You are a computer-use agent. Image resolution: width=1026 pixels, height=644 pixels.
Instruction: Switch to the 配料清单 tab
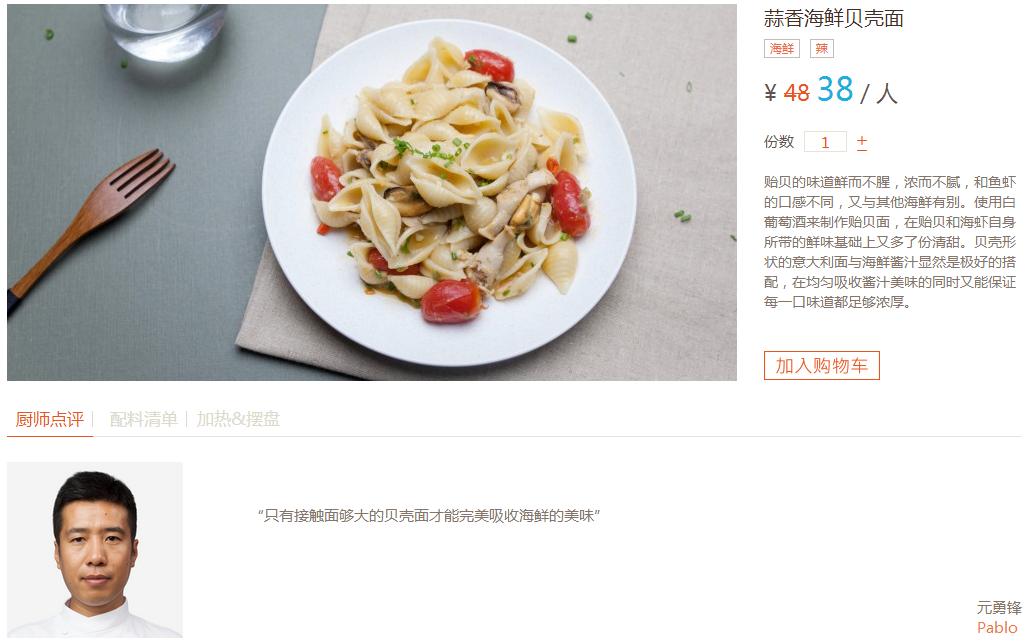point(143,419)
